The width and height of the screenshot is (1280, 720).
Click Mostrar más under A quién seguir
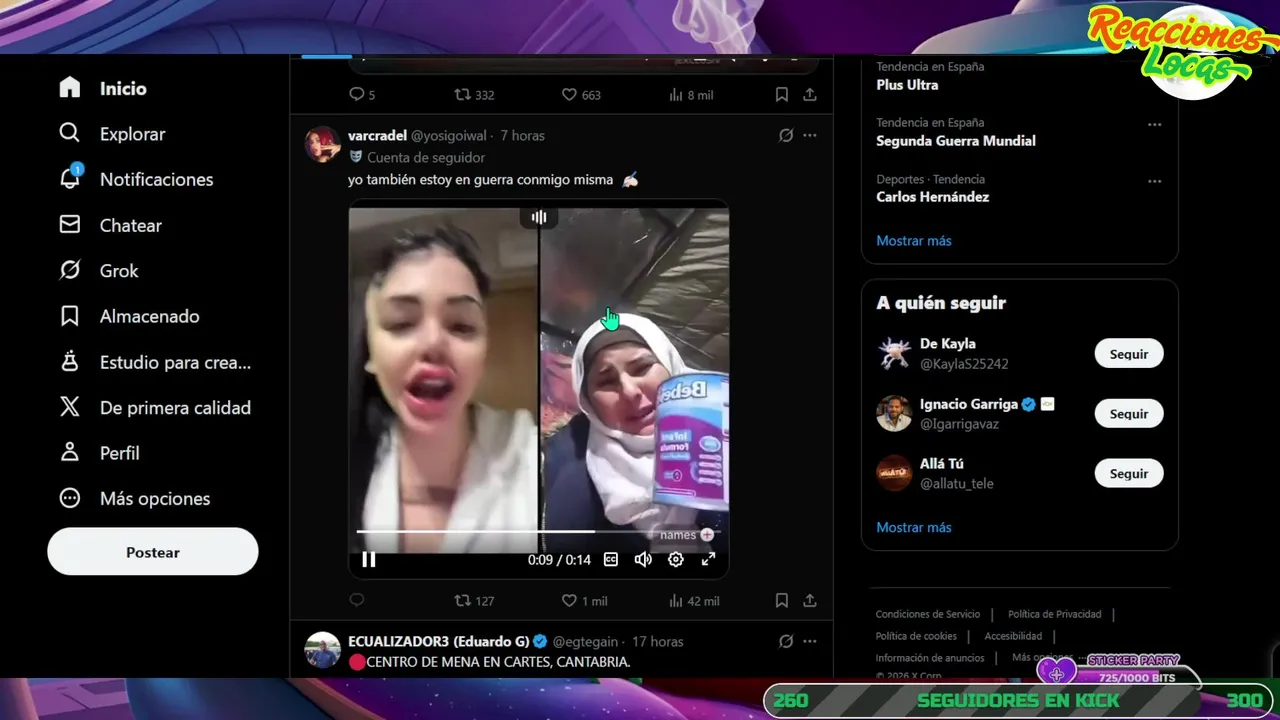coord(914,527)
